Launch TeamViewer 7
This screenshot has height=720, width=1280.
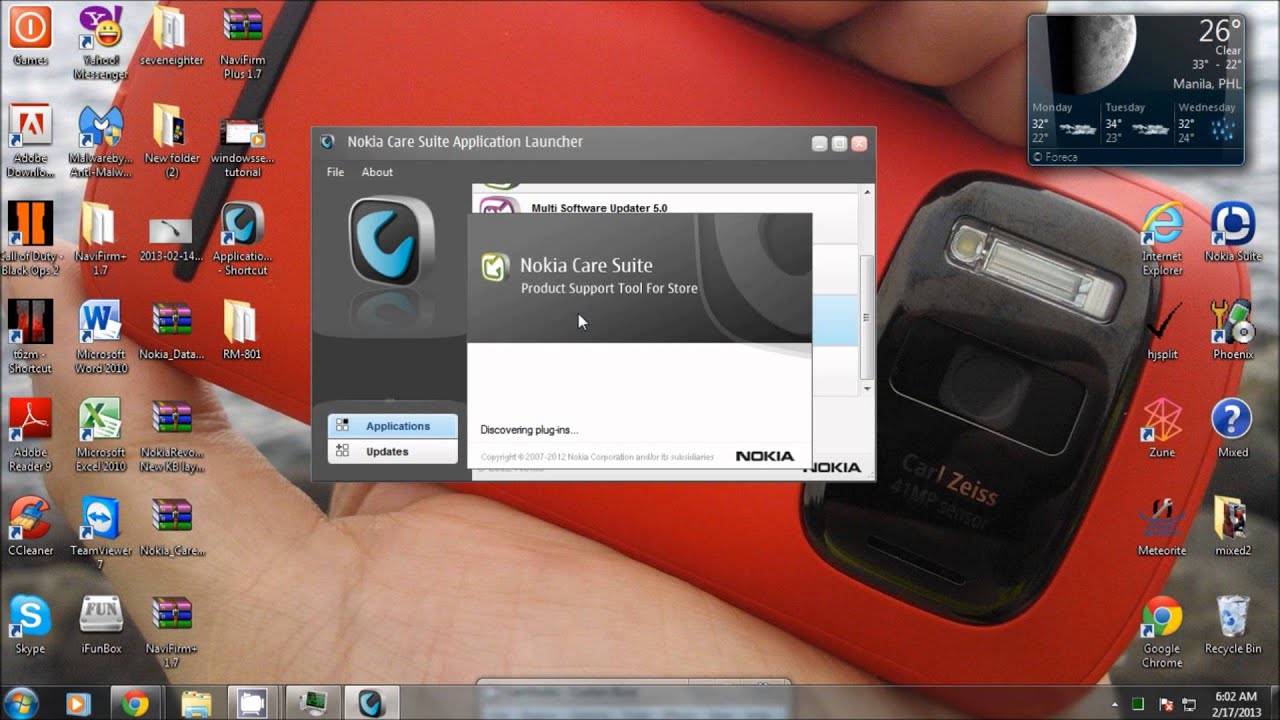[101, 533]
